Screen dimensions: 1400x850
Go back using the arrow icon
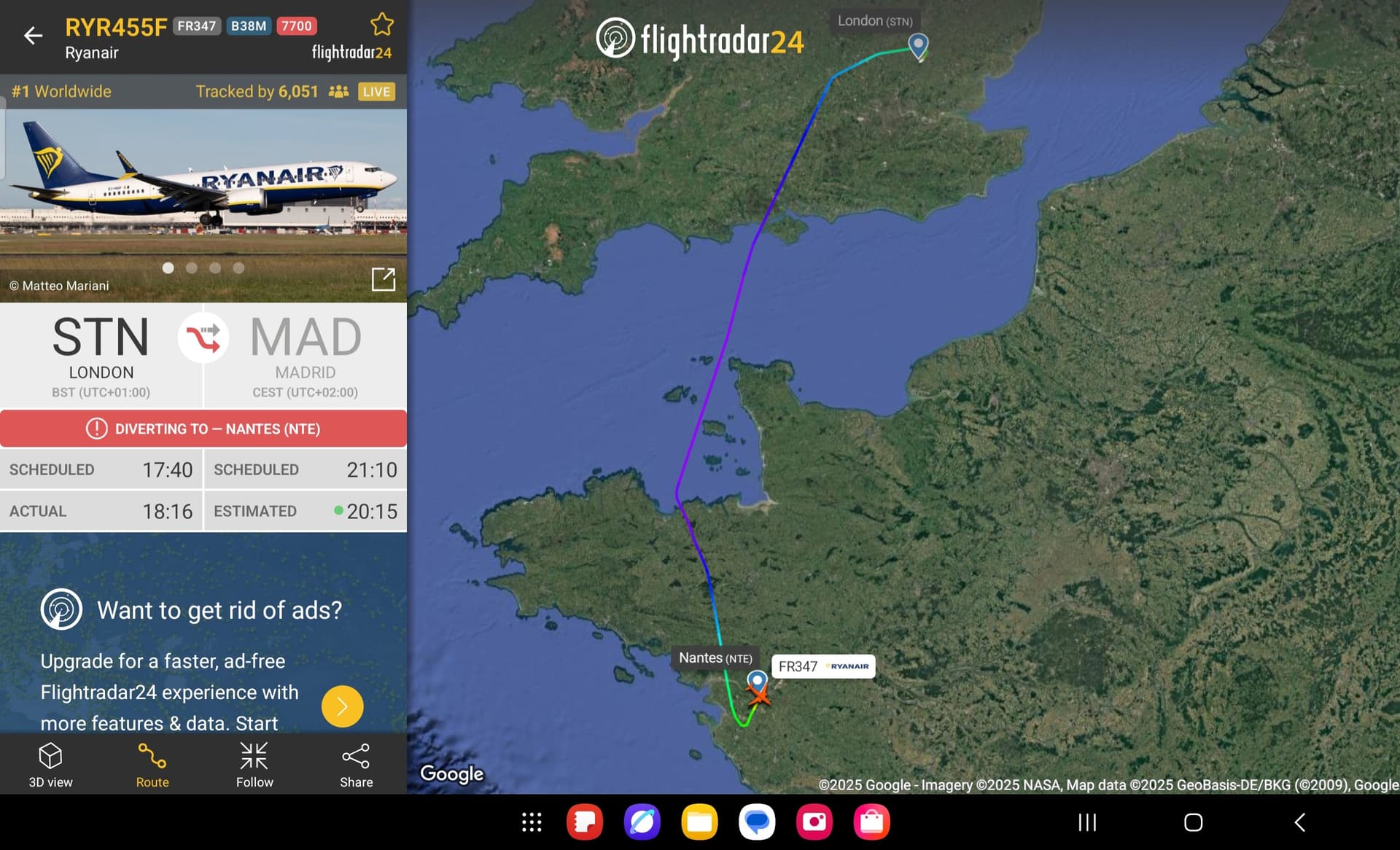pyautogui.click(x=33, y=35)
